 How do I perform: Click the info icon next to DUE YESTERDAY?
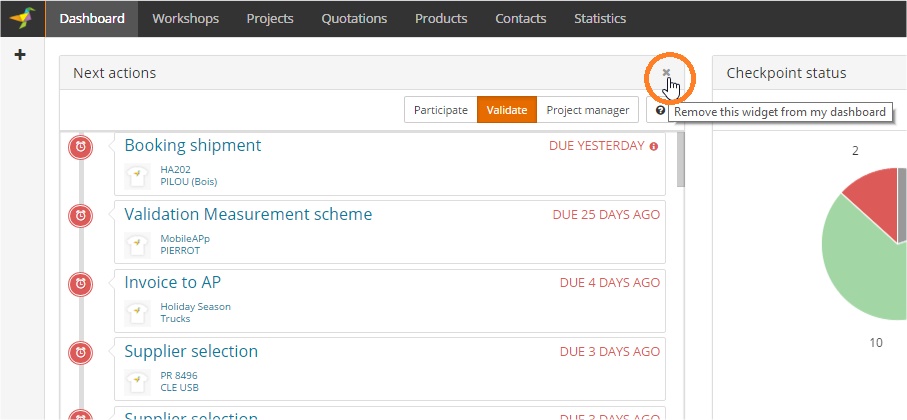[654, 146]
